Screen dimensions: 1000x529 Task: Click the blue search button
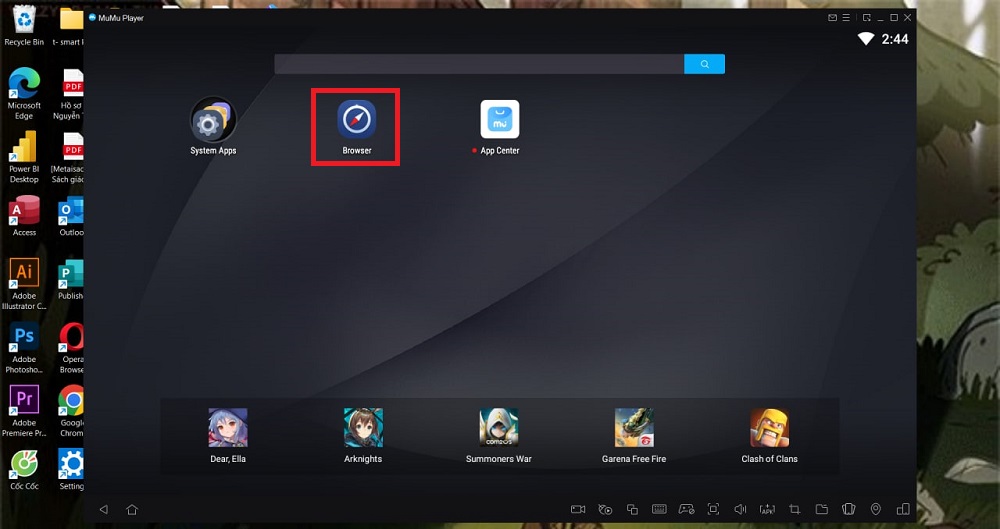[704, 64]
